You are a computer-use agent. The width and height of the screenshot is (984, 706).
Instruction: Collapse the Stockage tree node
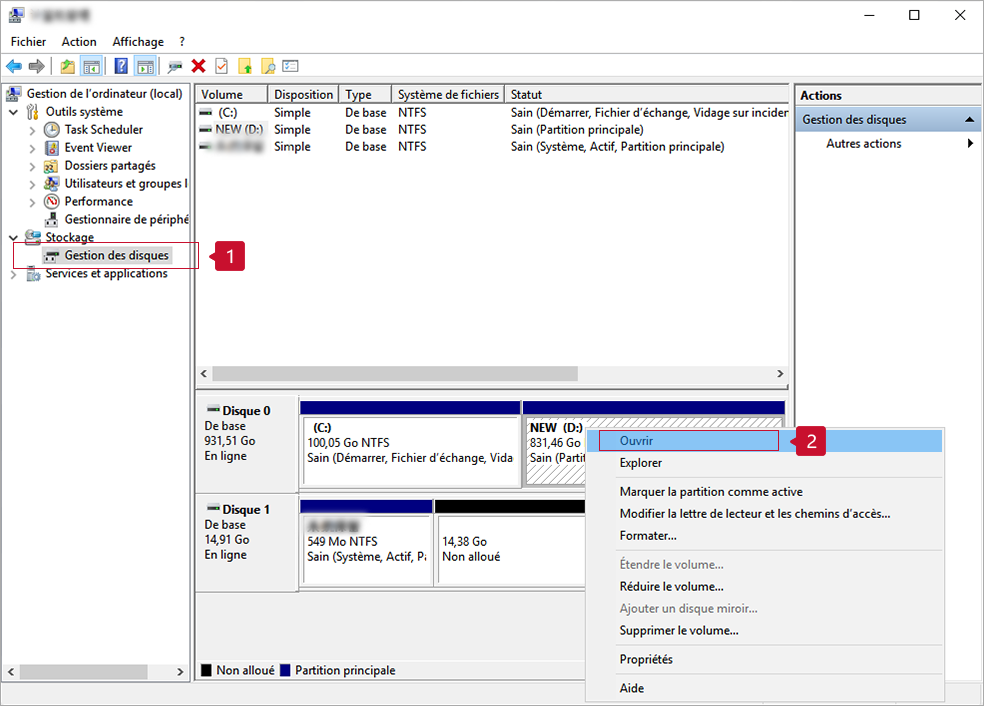(13, 238)
